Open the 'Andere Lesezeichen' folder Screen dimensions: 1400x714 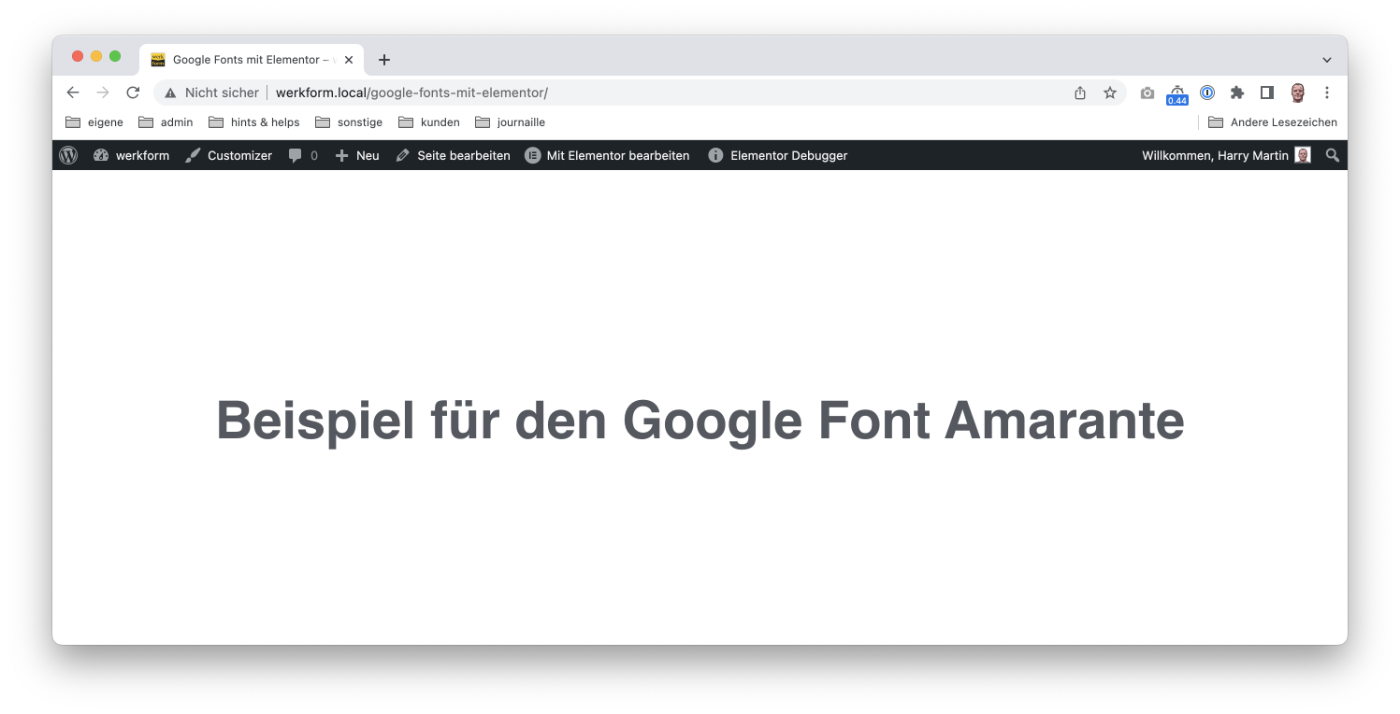click(1272, 122)
